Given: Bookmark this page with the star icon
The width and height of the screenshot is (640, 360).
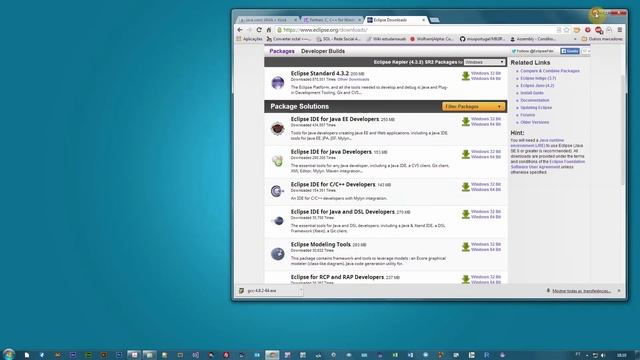Looking at the screenshot, I should pos(567,30).
